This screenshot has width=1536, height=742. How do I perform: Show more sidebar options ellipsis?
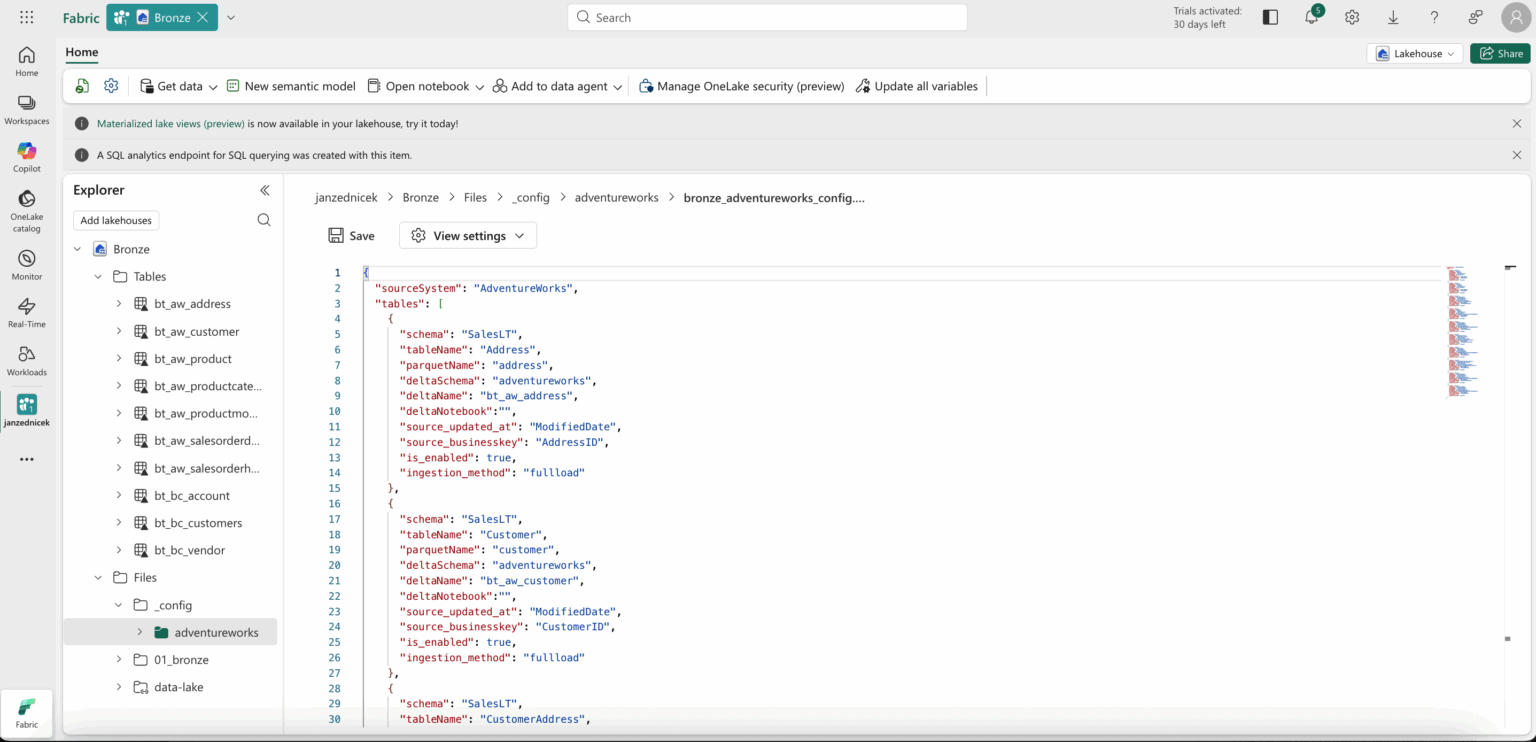[x=27, y=459]
